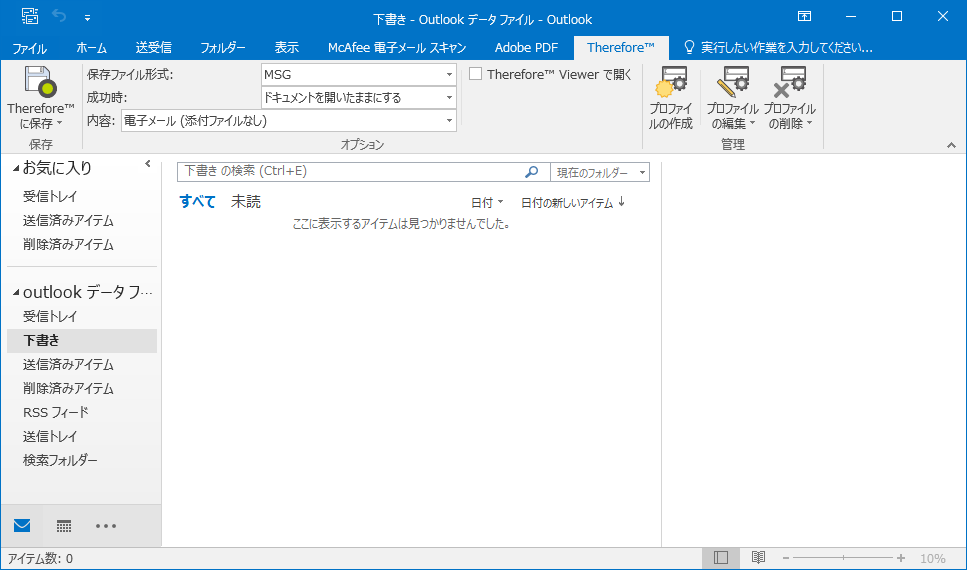
Task: Click the send/receive all folders quick icon
Action: (30, 17)
